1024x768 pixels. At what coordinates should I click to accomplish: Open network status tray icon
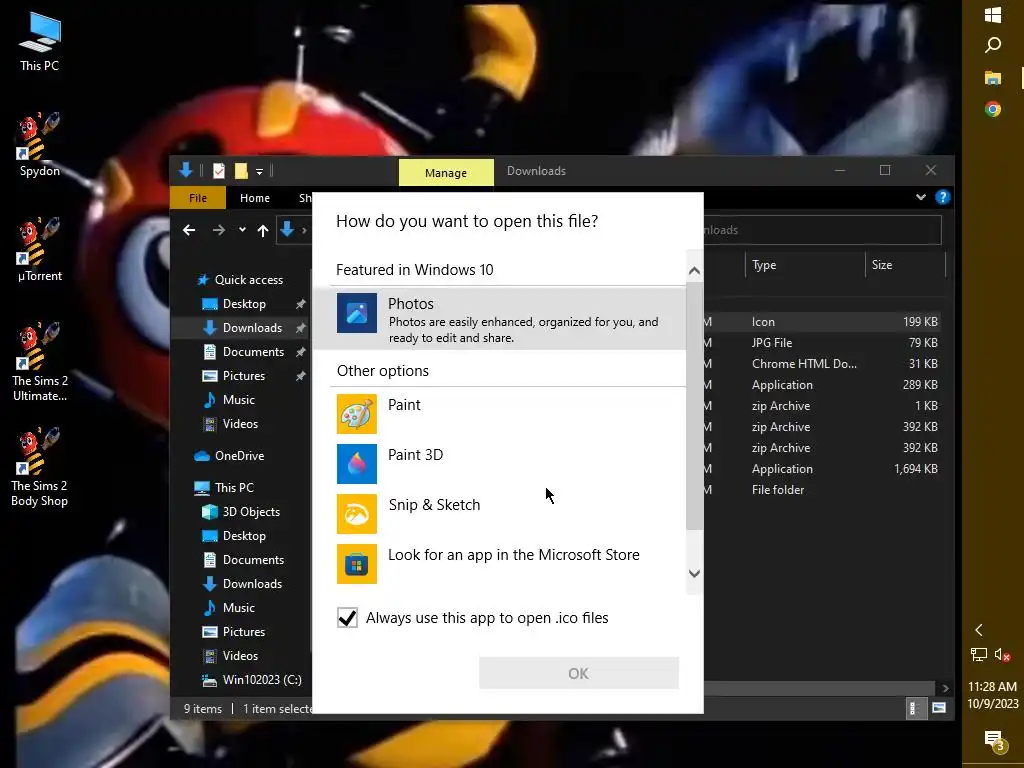point(978,654)
